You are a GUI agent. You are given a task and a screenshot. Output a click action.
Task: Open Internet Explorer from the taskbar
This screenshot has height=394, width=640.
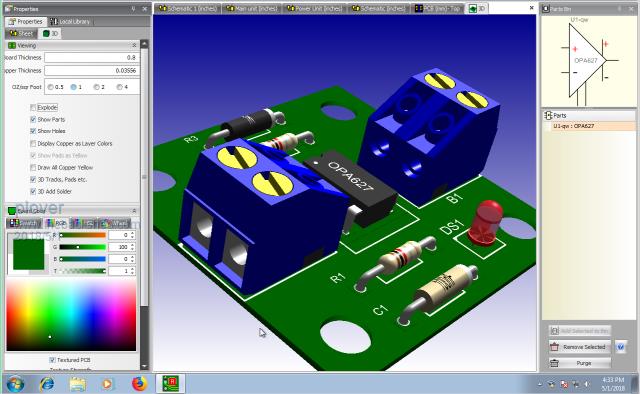(47, 383)
